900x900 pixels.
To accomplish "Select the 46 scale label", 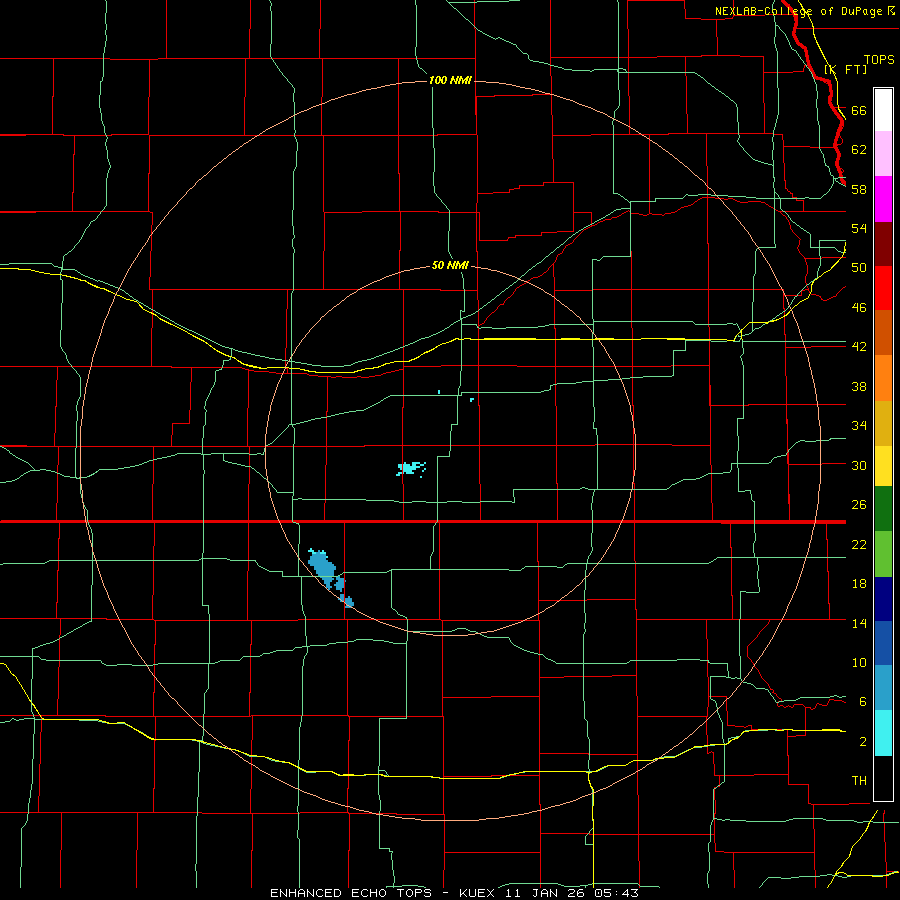I will (x=859, y=308).
